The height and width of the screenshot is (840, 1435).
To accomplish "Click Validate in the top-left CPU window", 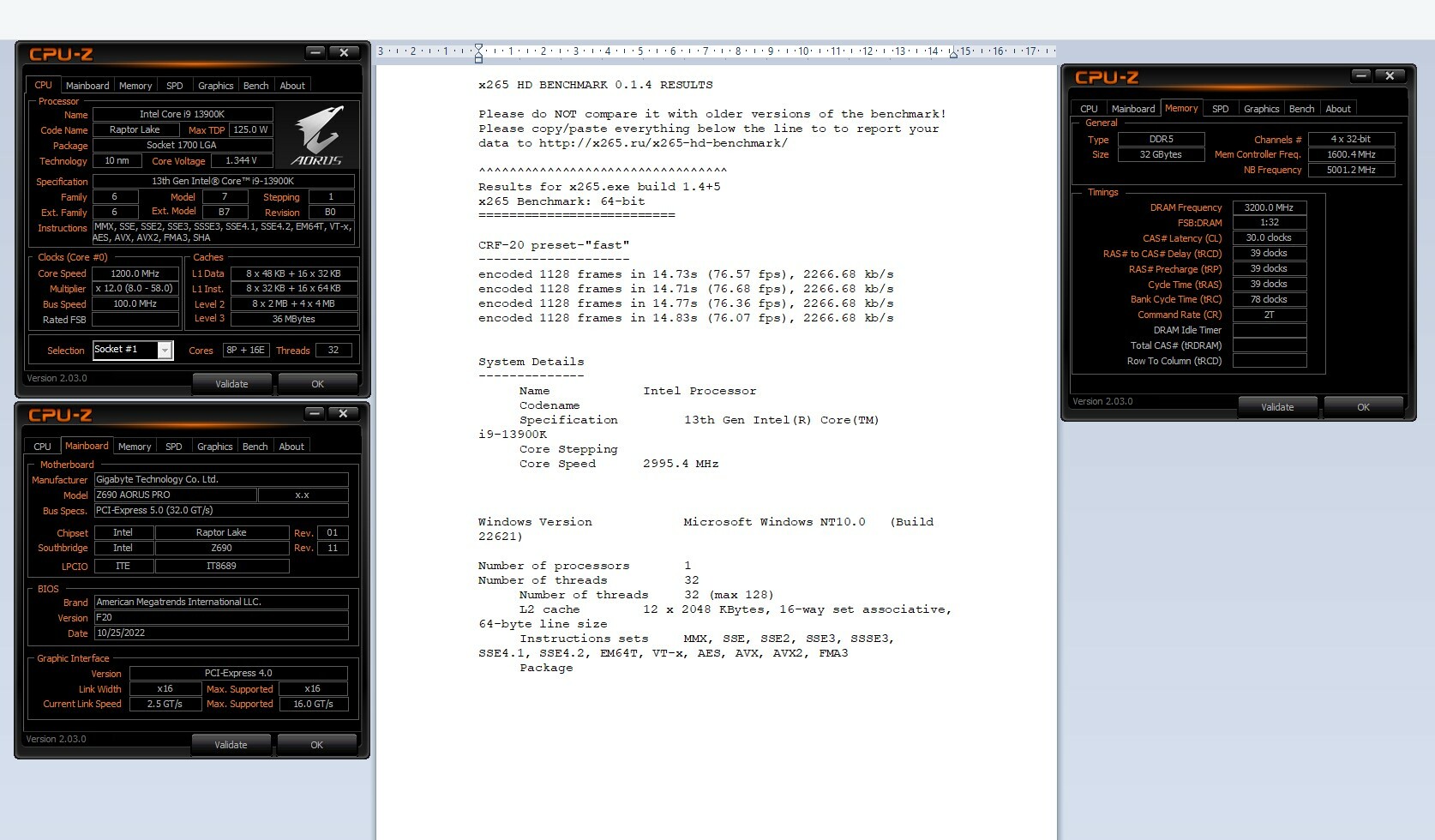I will [x=231, y=384].
